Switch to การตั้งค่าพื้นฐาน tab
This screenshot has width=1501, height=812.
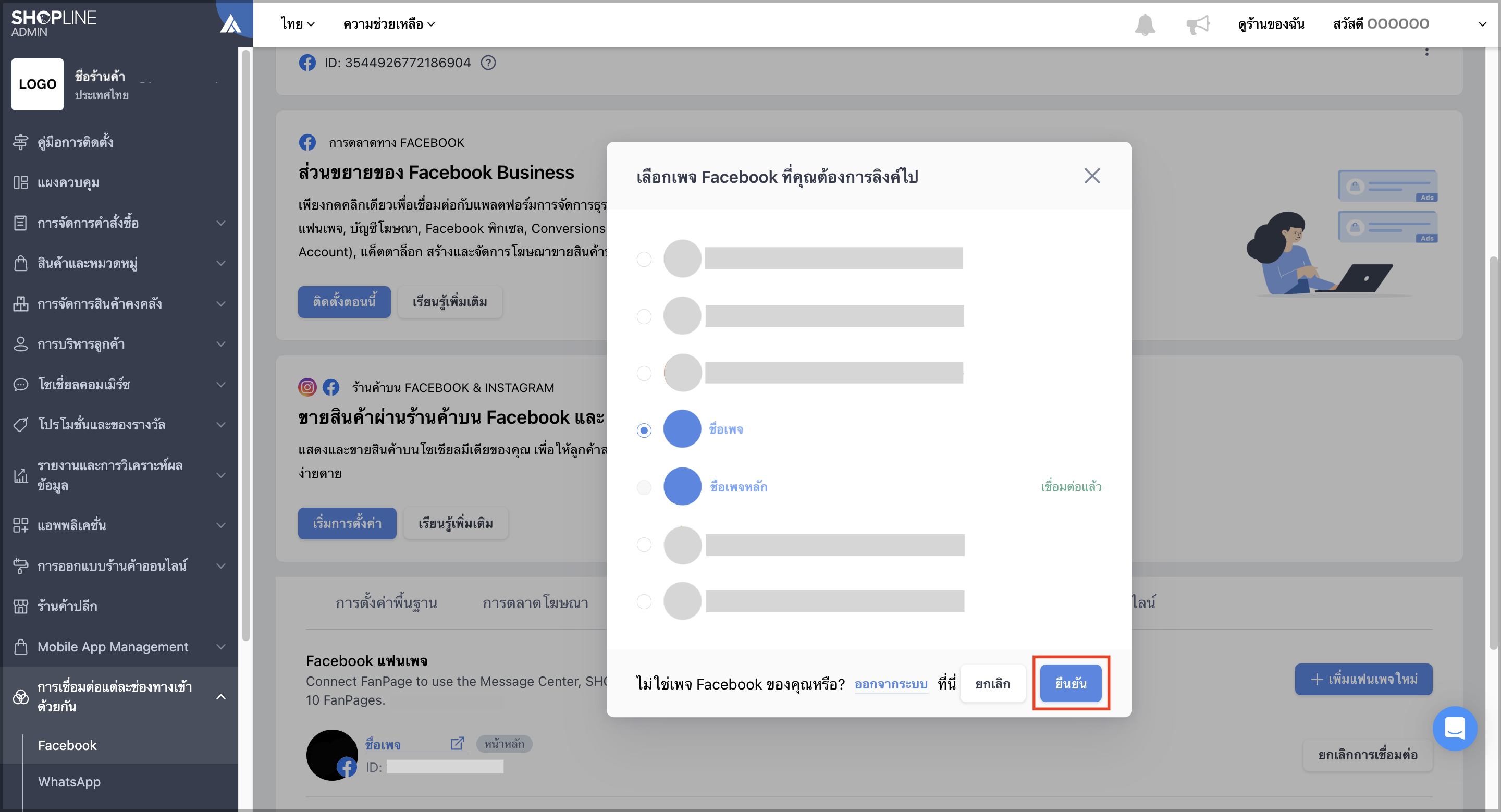coord(386,603)
